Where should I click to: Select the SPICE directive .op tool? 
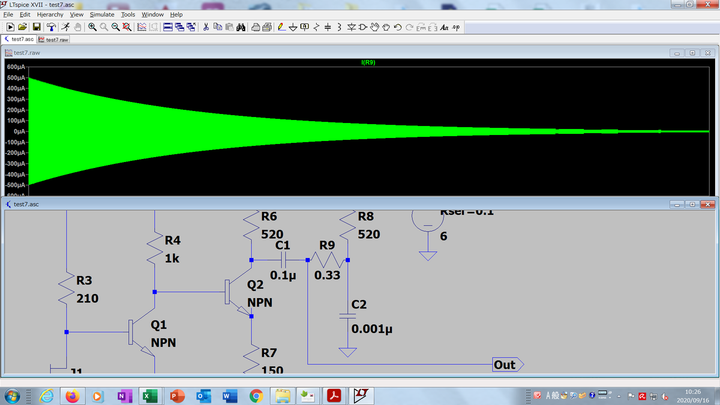pyautogui.click(x=457, y=27)
